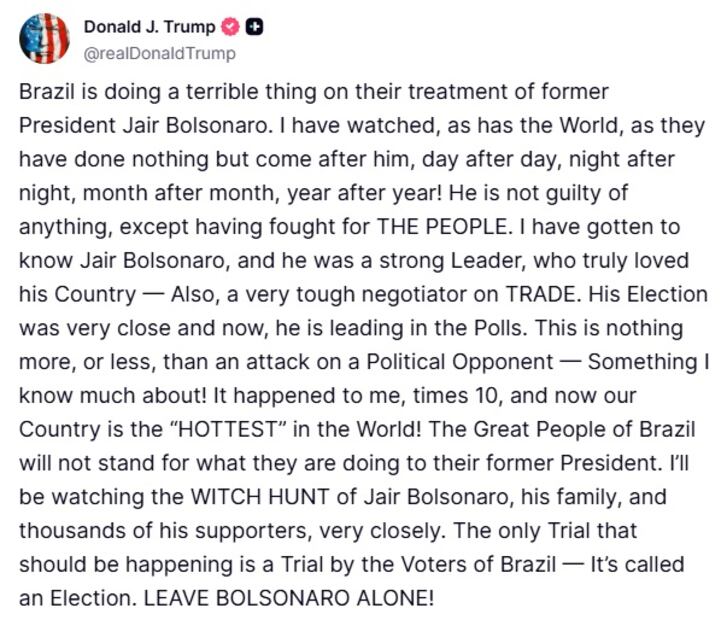Click the black plus badge icon

pos(255,28)
